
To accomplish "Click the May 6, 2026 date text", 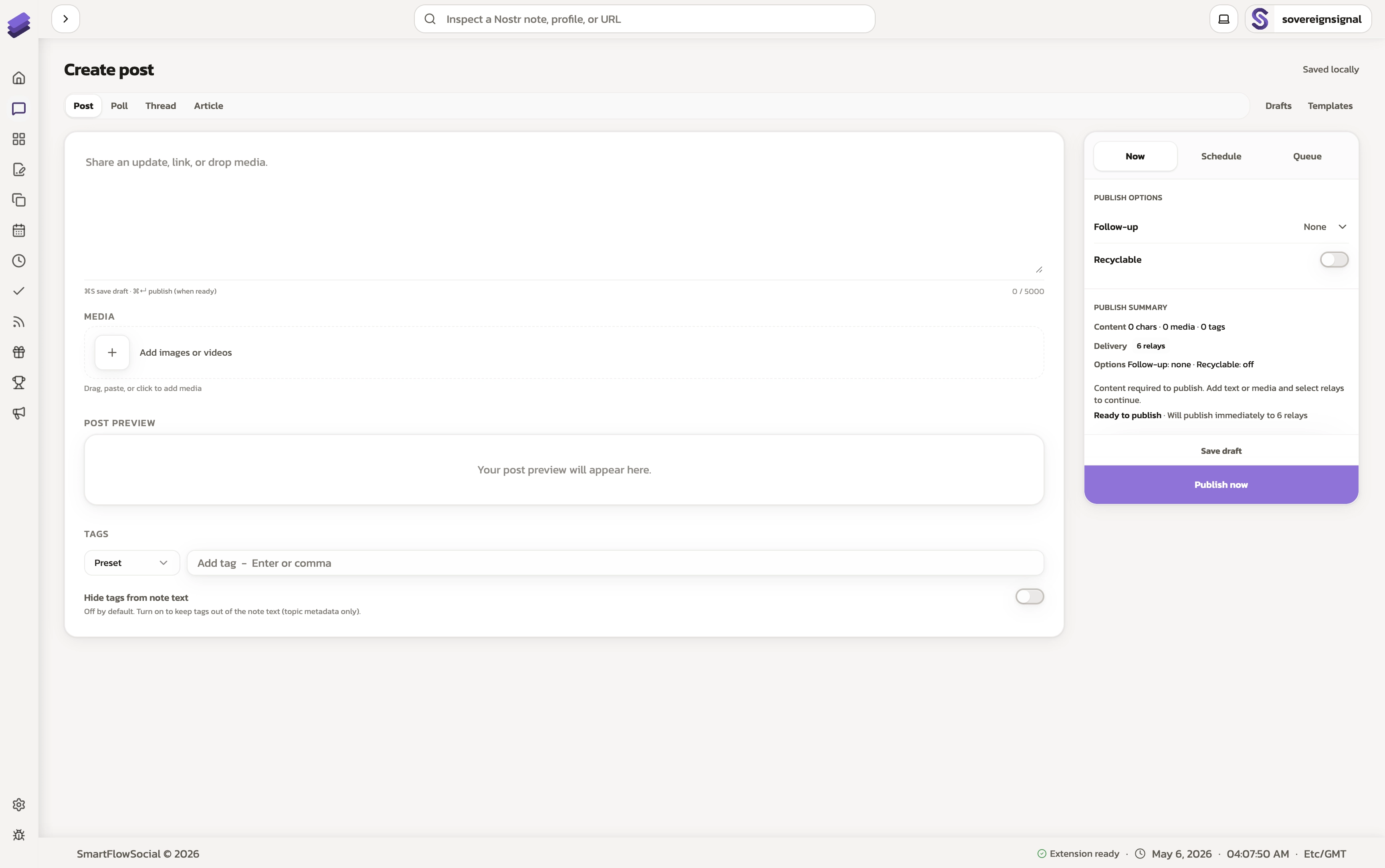I will coord(1182,854).
